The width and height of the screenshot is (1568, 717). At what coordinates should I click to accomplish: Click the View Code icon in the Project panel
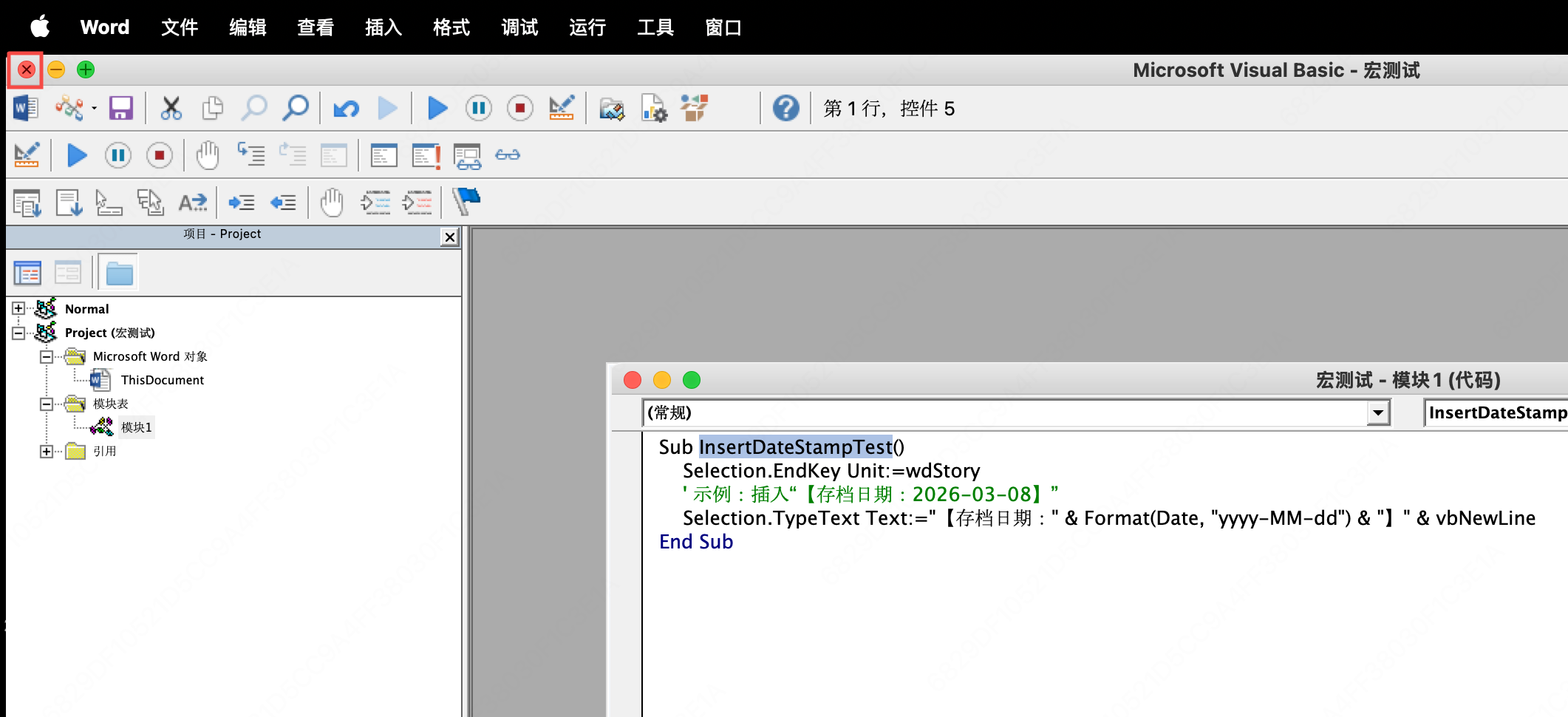coord(27,273)
